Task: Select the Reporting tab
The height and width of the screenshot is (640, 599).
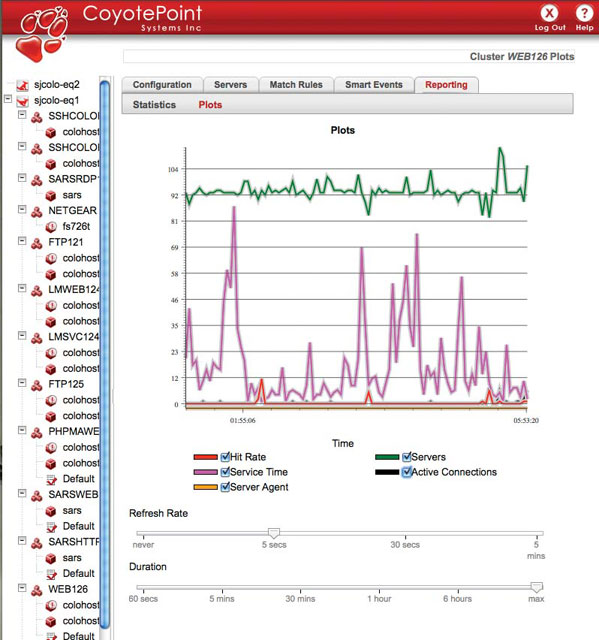Action: point(446,85)
